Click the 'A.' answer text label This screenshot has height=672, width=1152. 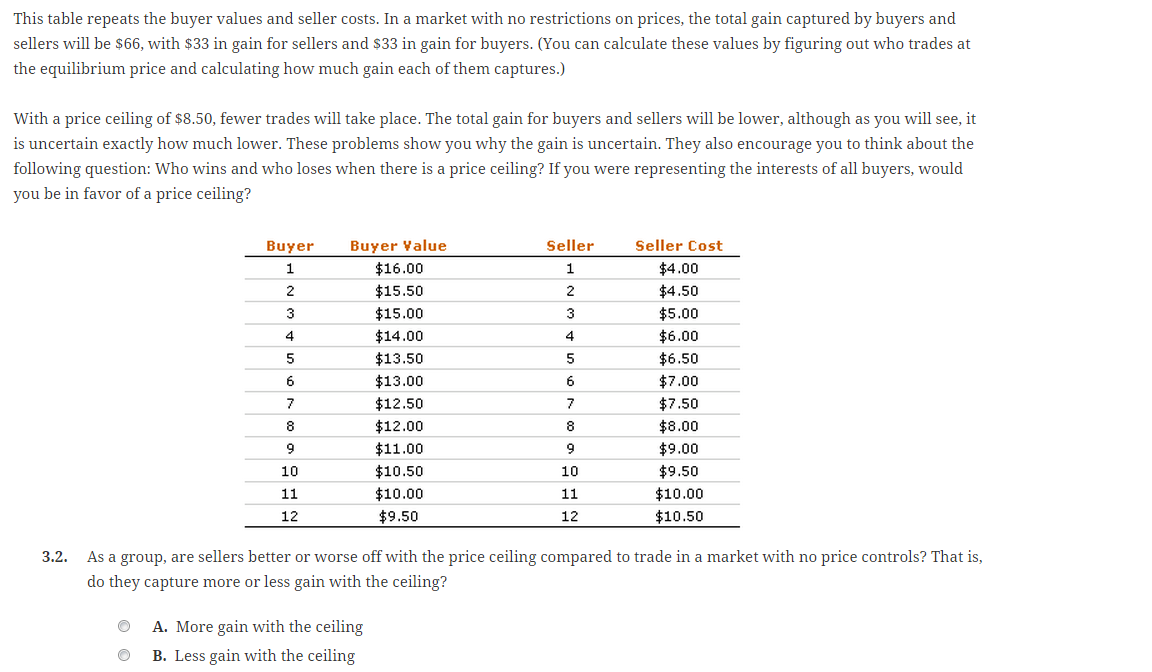point(159,626)
